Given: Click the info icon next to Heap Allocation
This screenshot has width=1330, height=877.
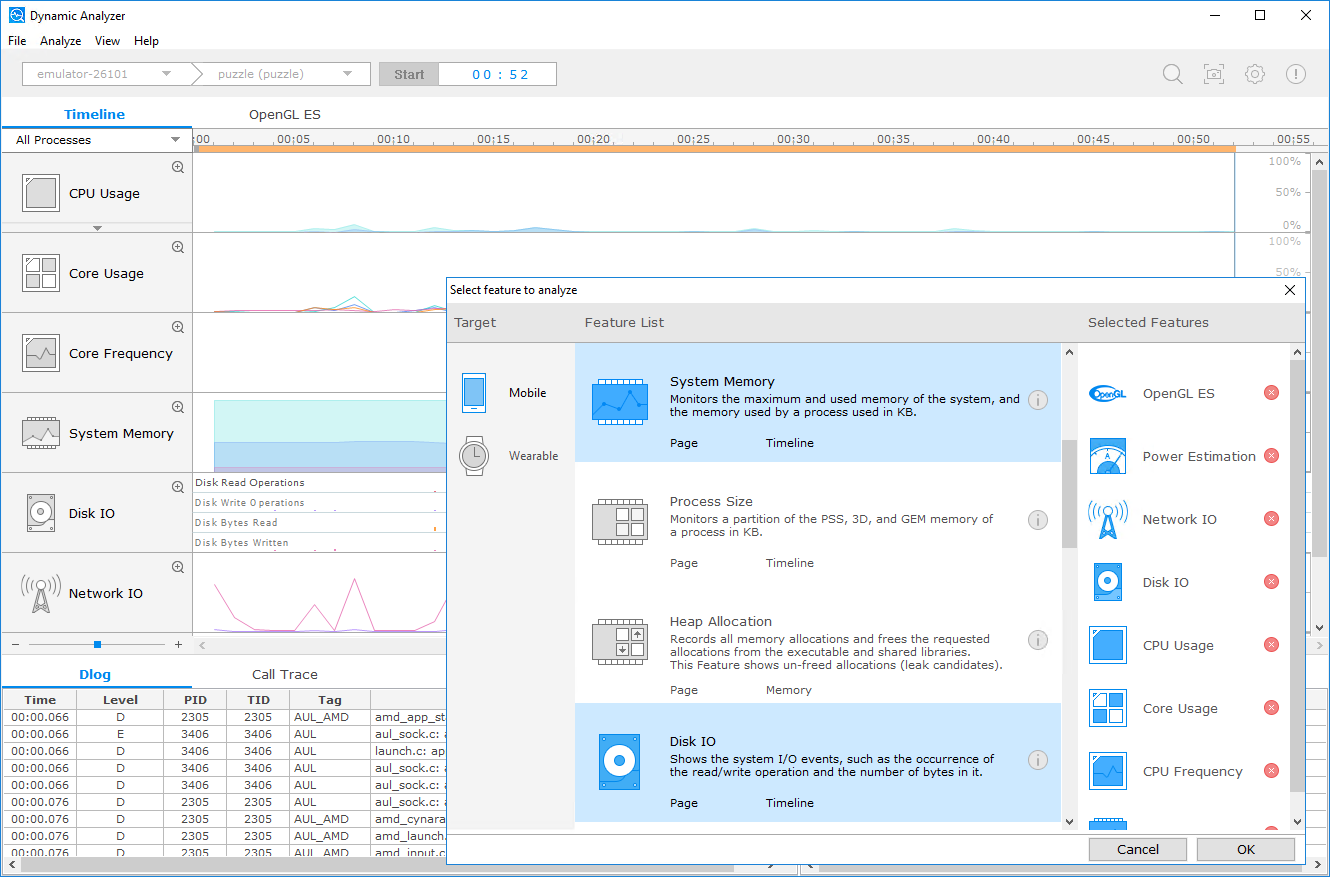Looking at the screenshot, I should (x=1037, y=639).
